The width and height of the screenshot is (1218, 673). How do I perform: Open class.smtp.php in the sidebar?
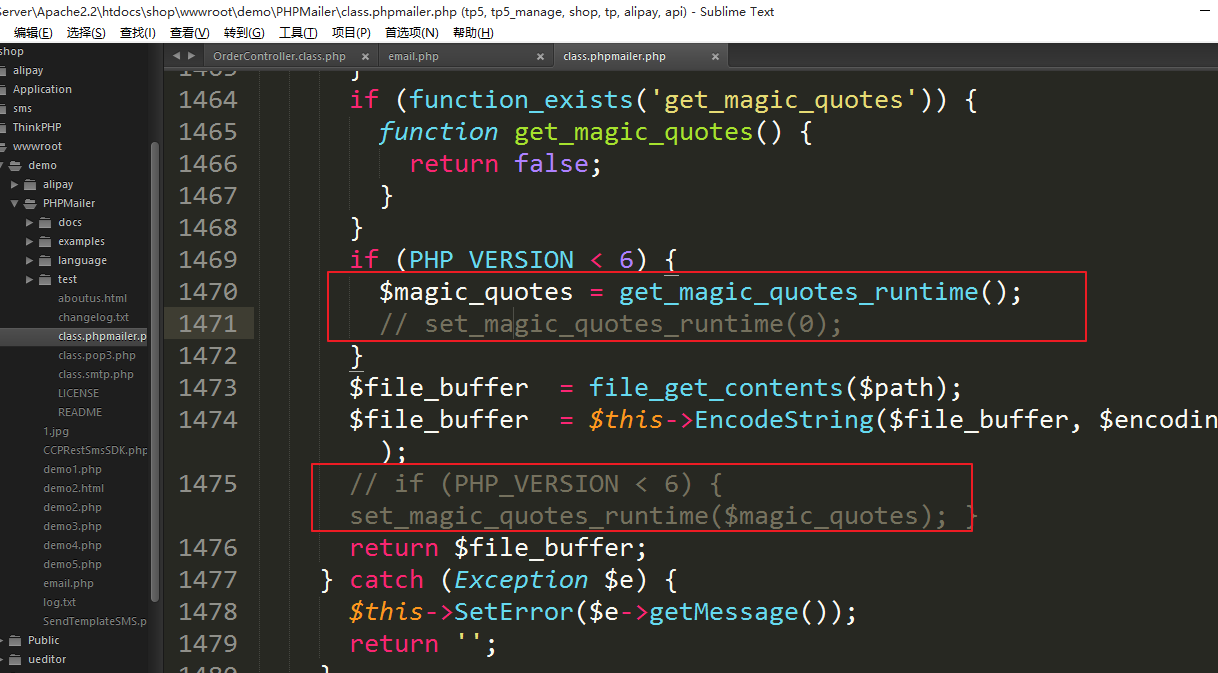click(96, 374)
